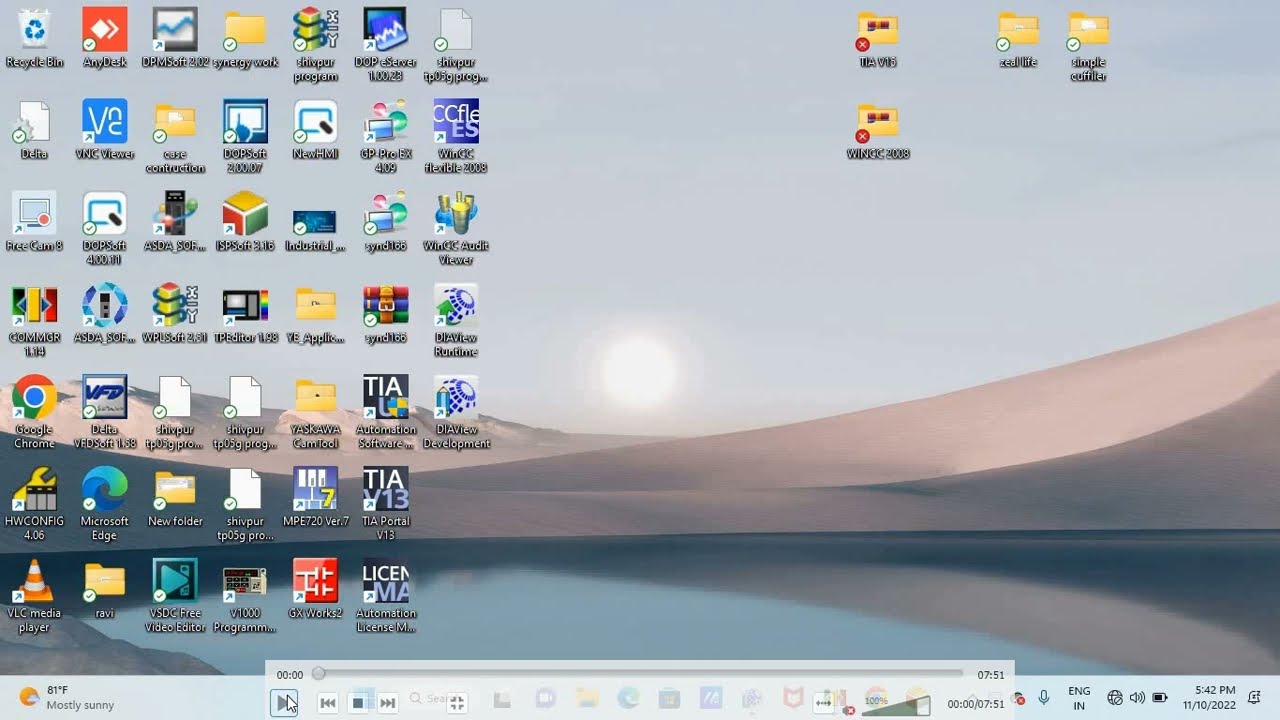1280x720 pixels.
Task: Select the GP-Pro EX 4.09 shortcut
Action: pos(386,137)
